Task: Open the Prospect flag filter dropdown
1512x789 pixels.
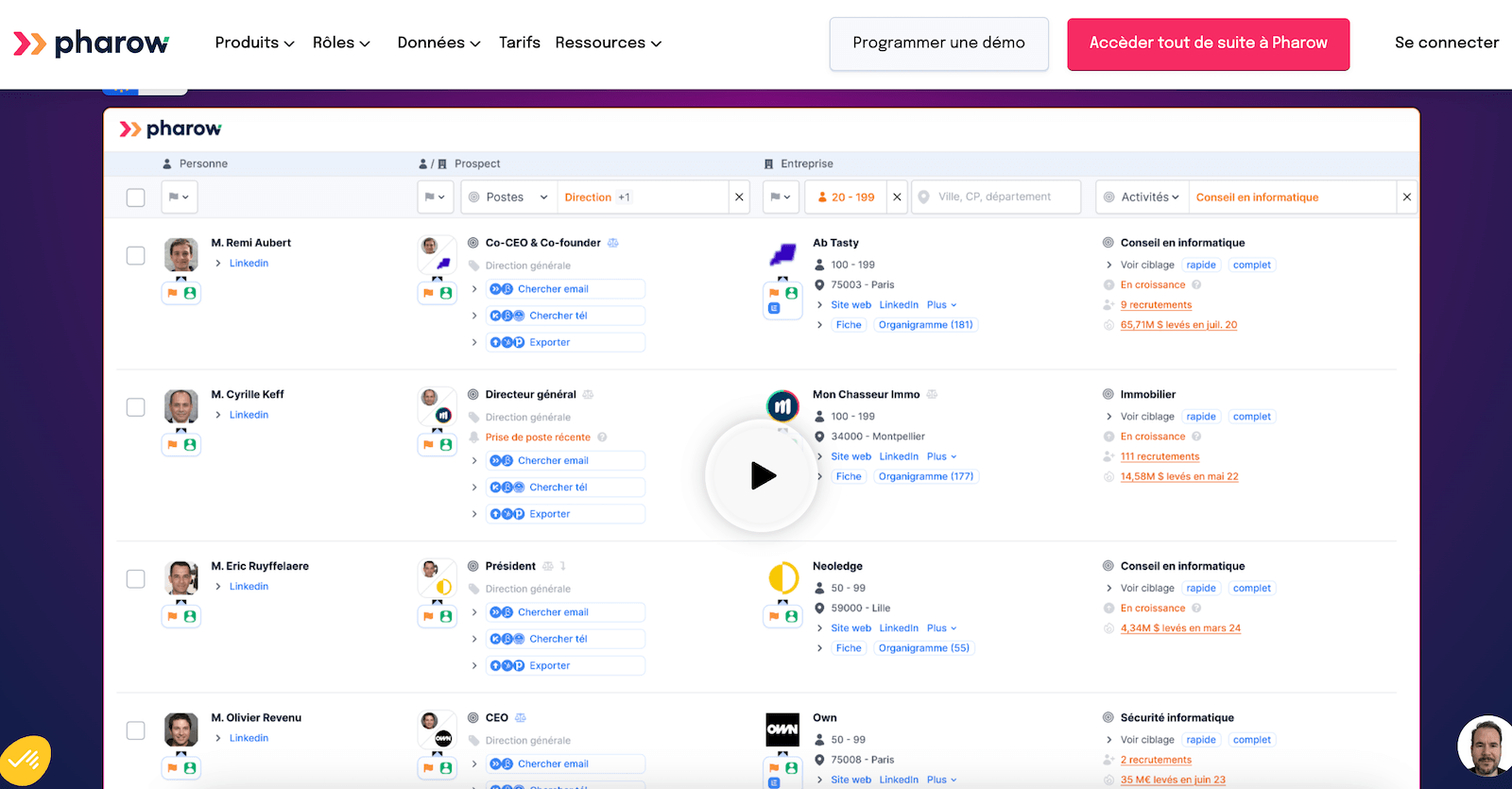Action: [435, 197]
